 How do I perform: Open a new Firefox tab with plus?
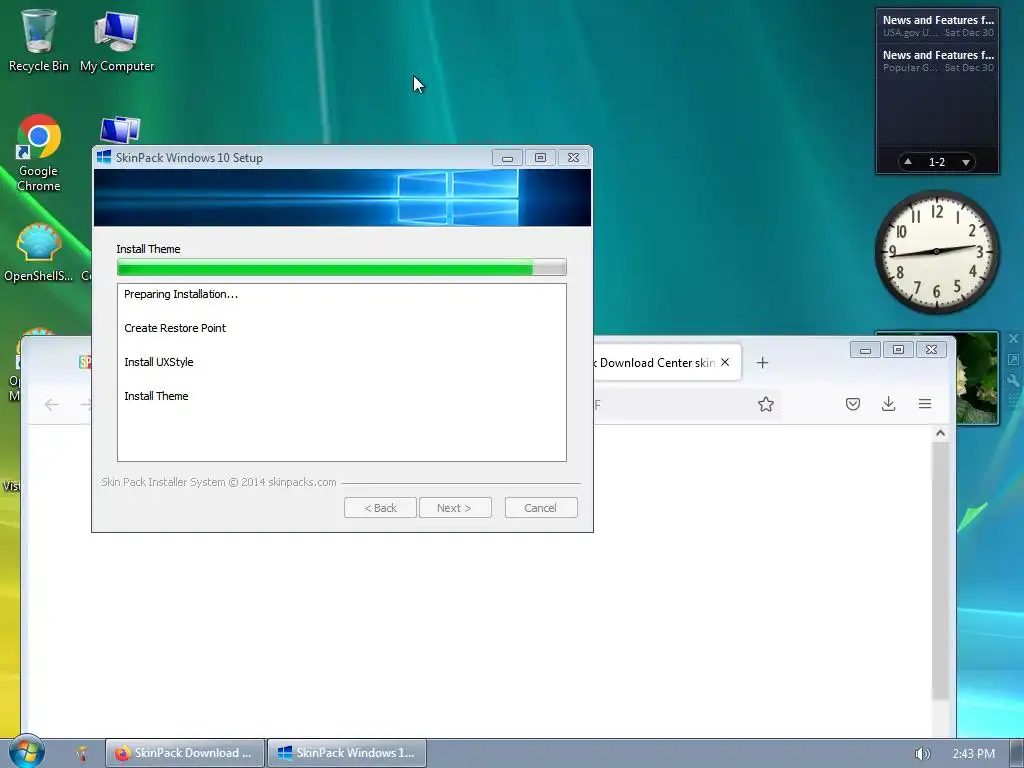click(x=762, y=363)
